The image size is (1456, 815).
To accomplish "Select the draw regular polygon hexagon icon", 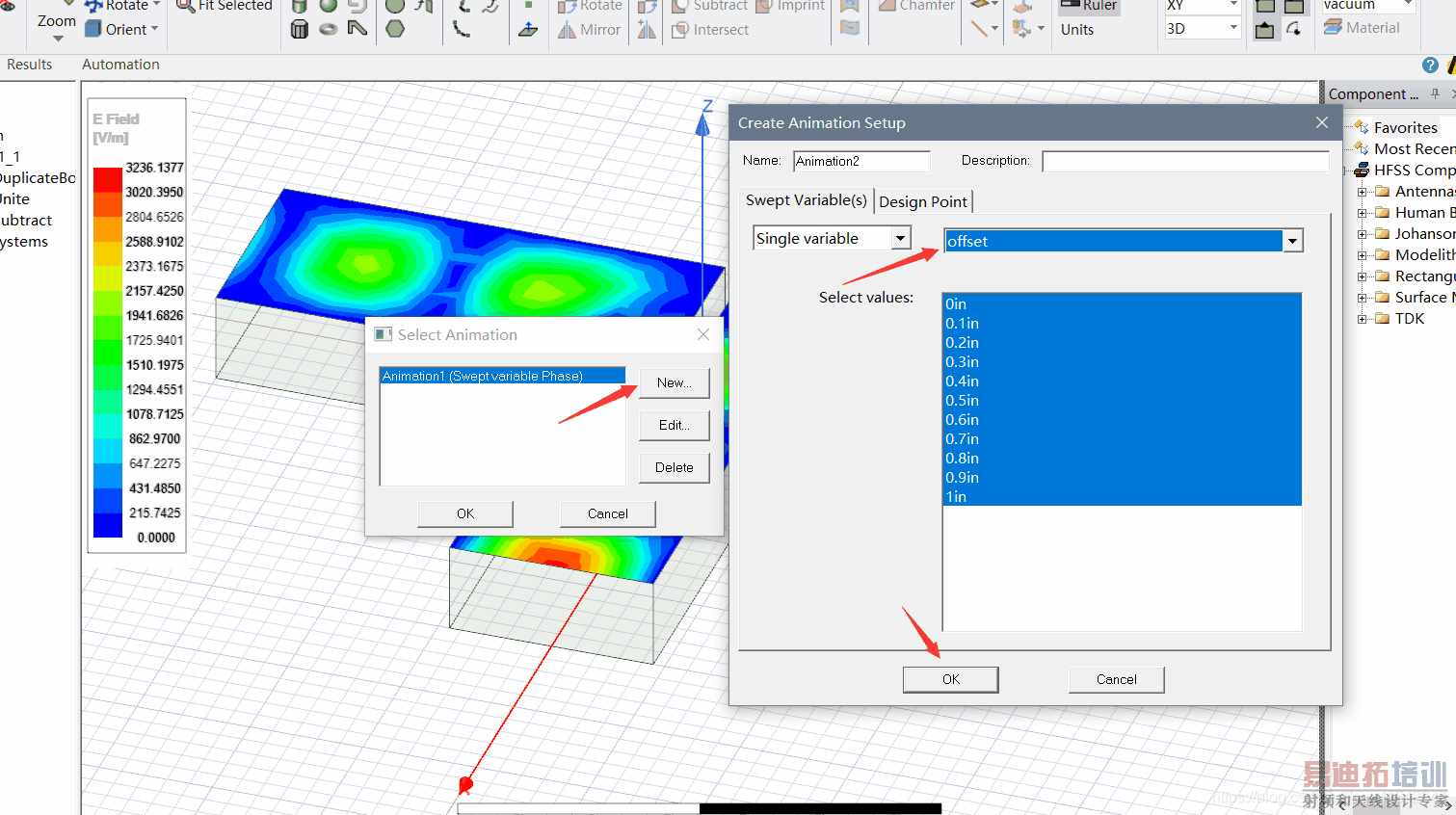I will pyautogui.click(x=395, y=29).
